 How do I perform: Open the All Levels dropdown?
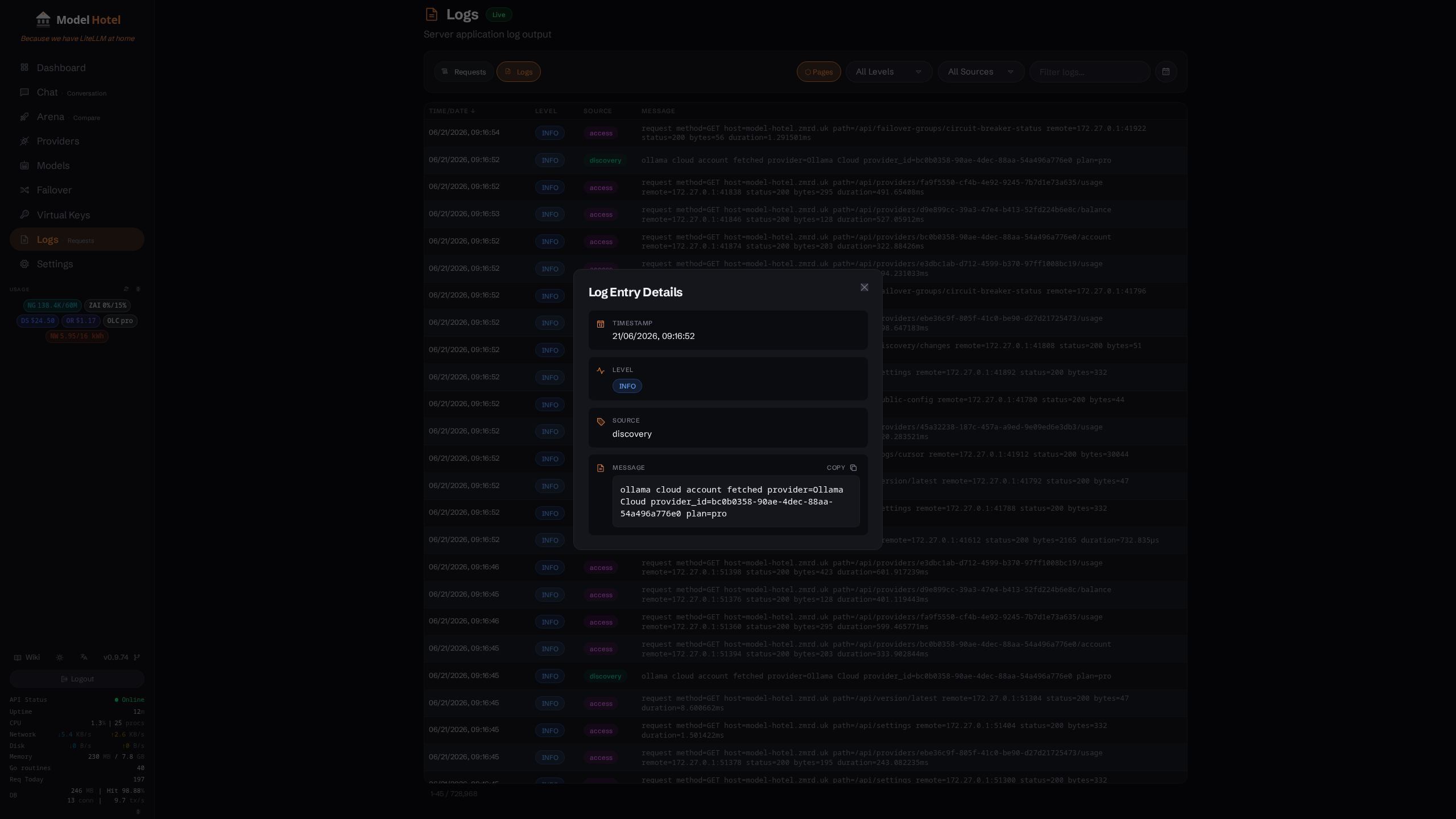(x=889, y=72)
